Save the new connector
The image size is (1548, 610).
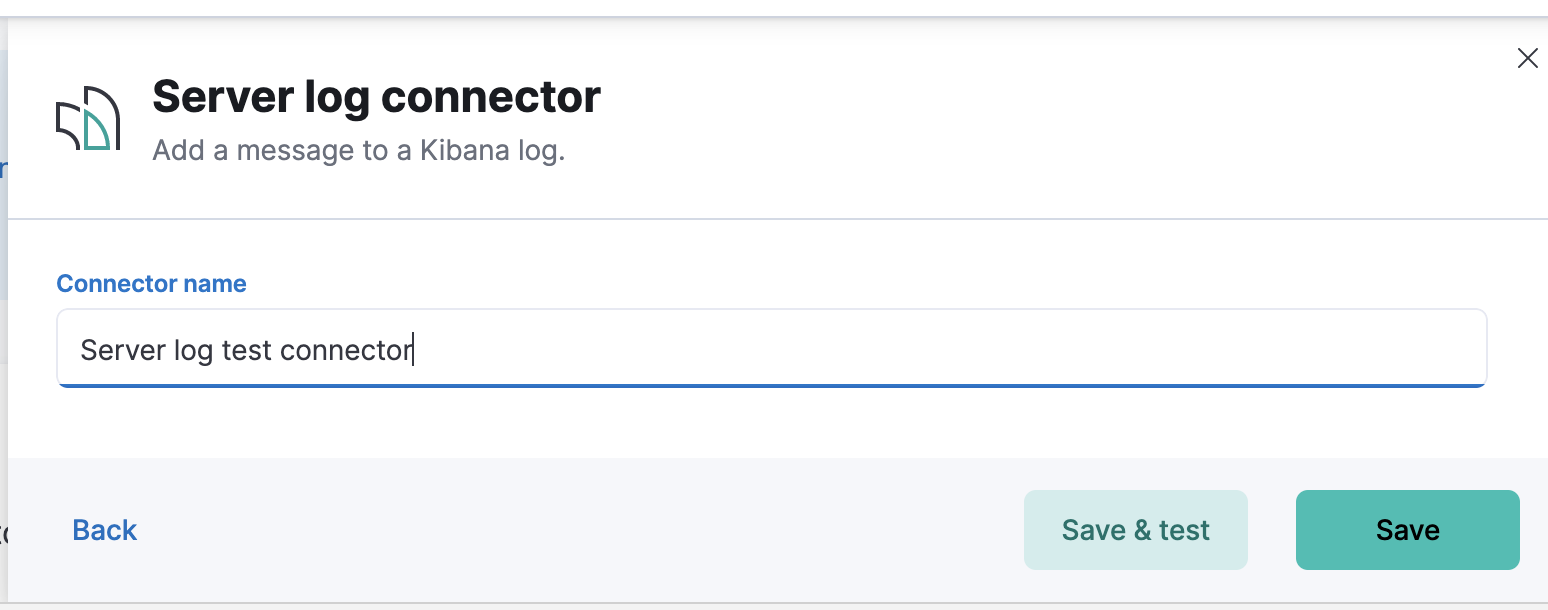pos(1407,530)
